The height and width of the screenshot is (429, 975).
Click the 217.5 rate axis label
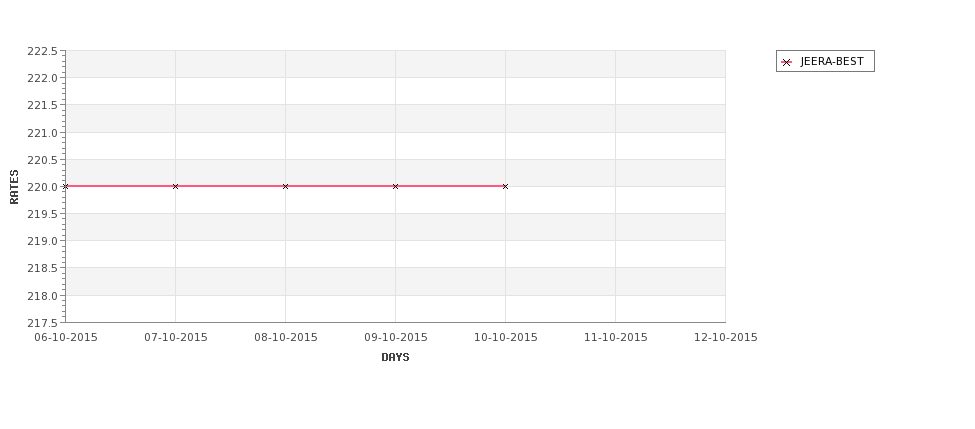(42, 323)
